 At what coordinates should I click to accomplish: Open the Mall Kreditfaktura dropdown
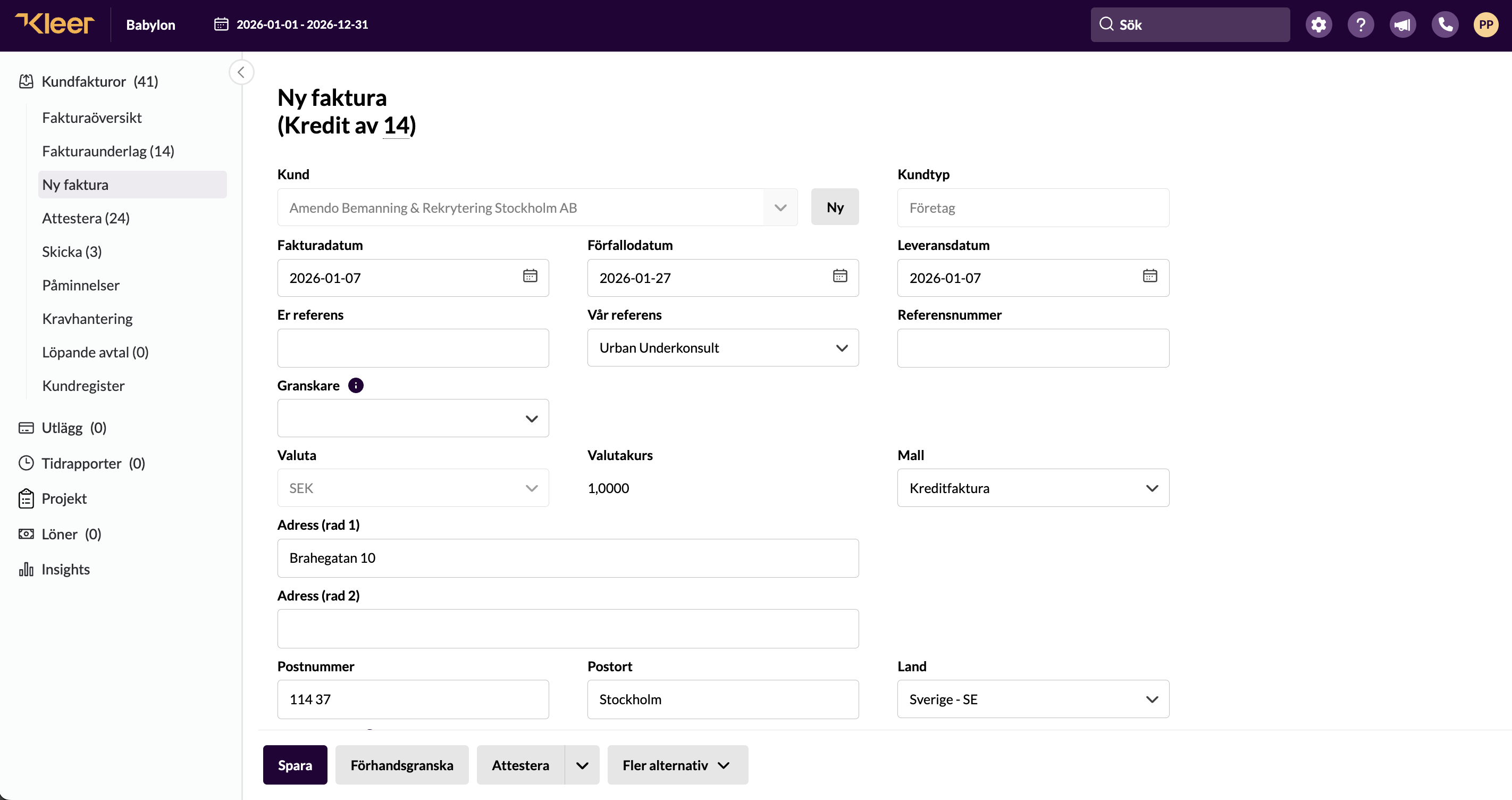(x=1033, y=488)
